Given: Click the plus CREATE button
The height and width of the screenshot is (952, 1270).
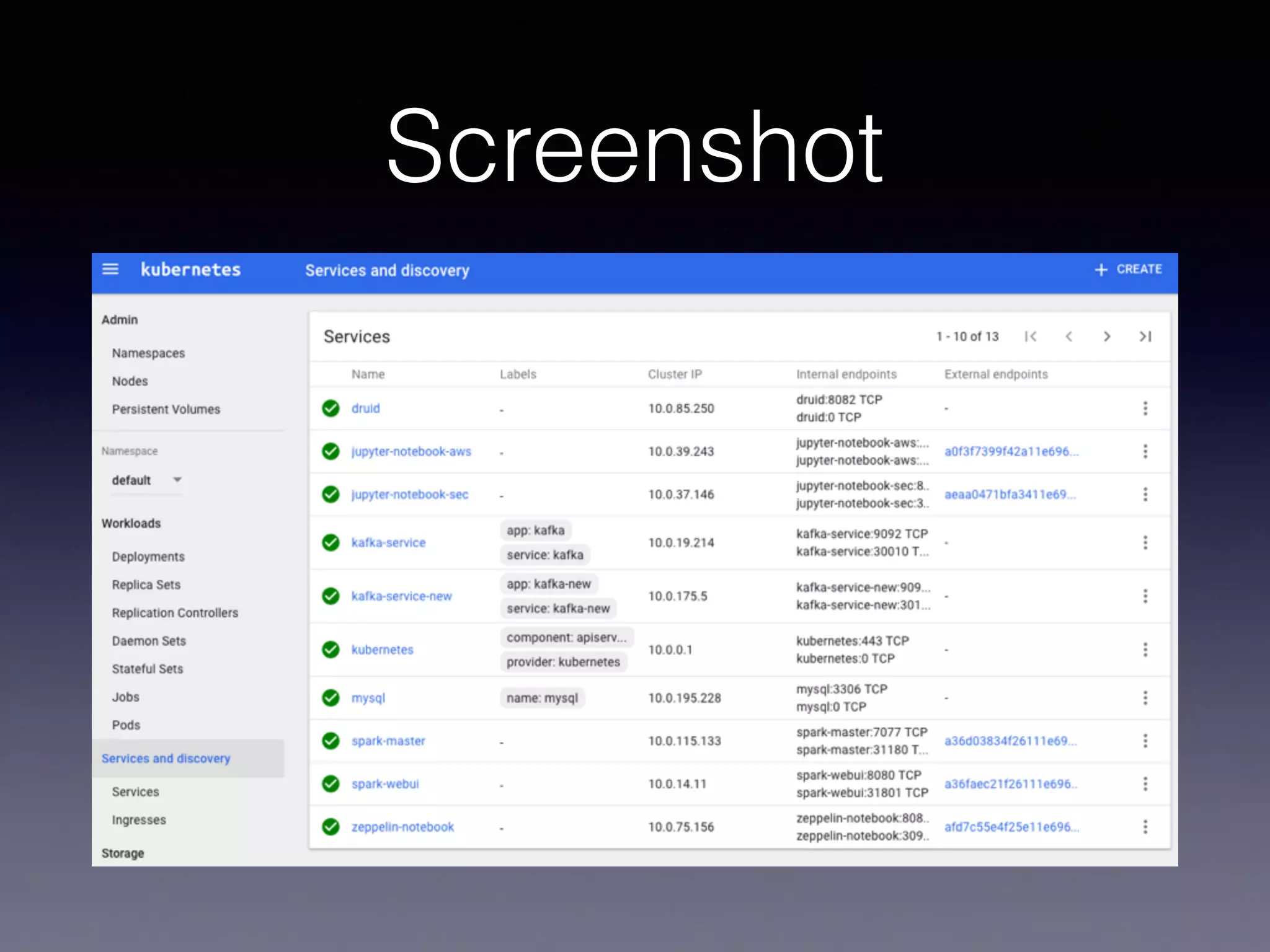Looking at the screenshot, I should coord(1128,270).
